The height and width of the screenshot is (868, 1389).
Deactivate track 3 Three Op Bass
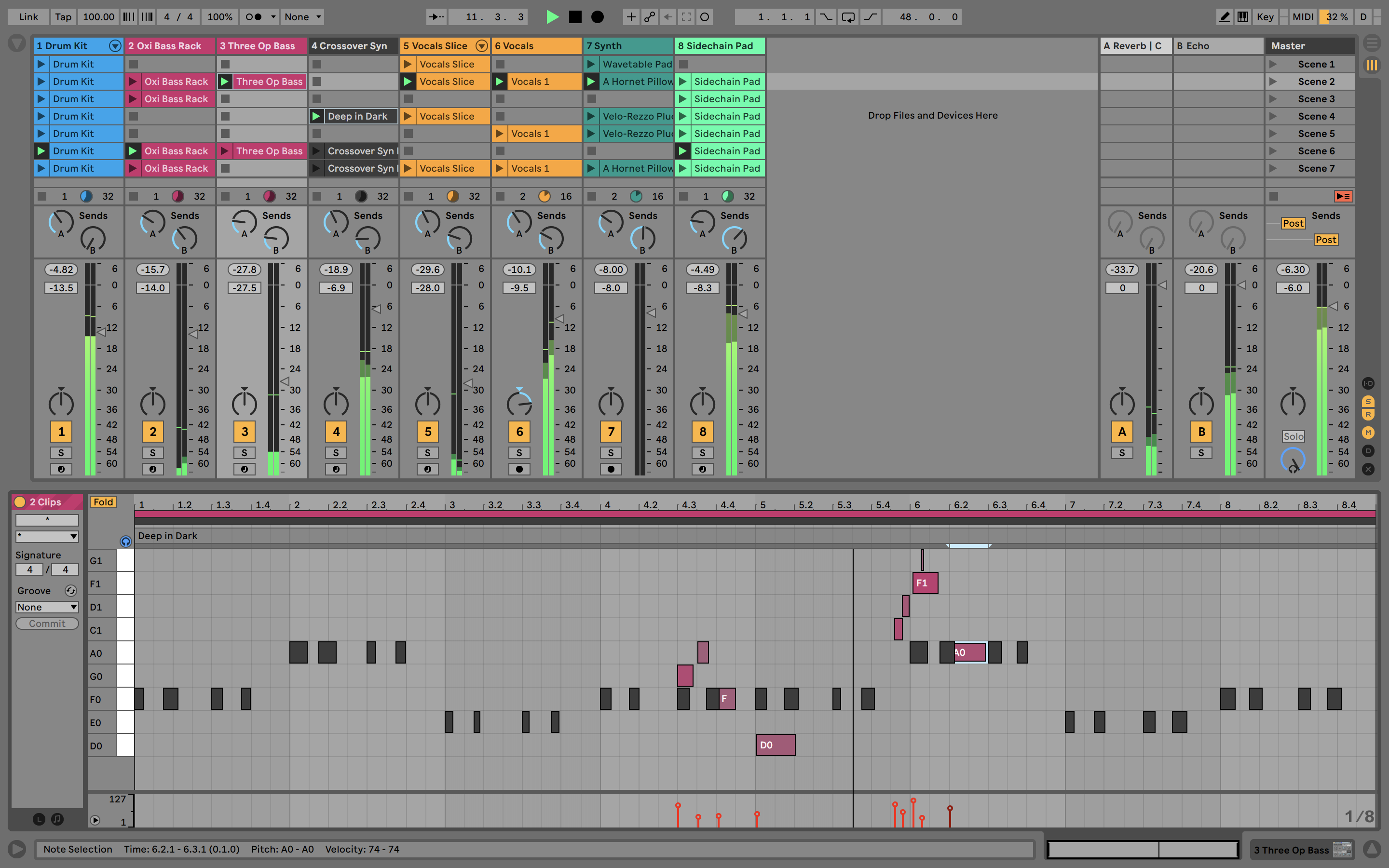(x=245, y=431)
